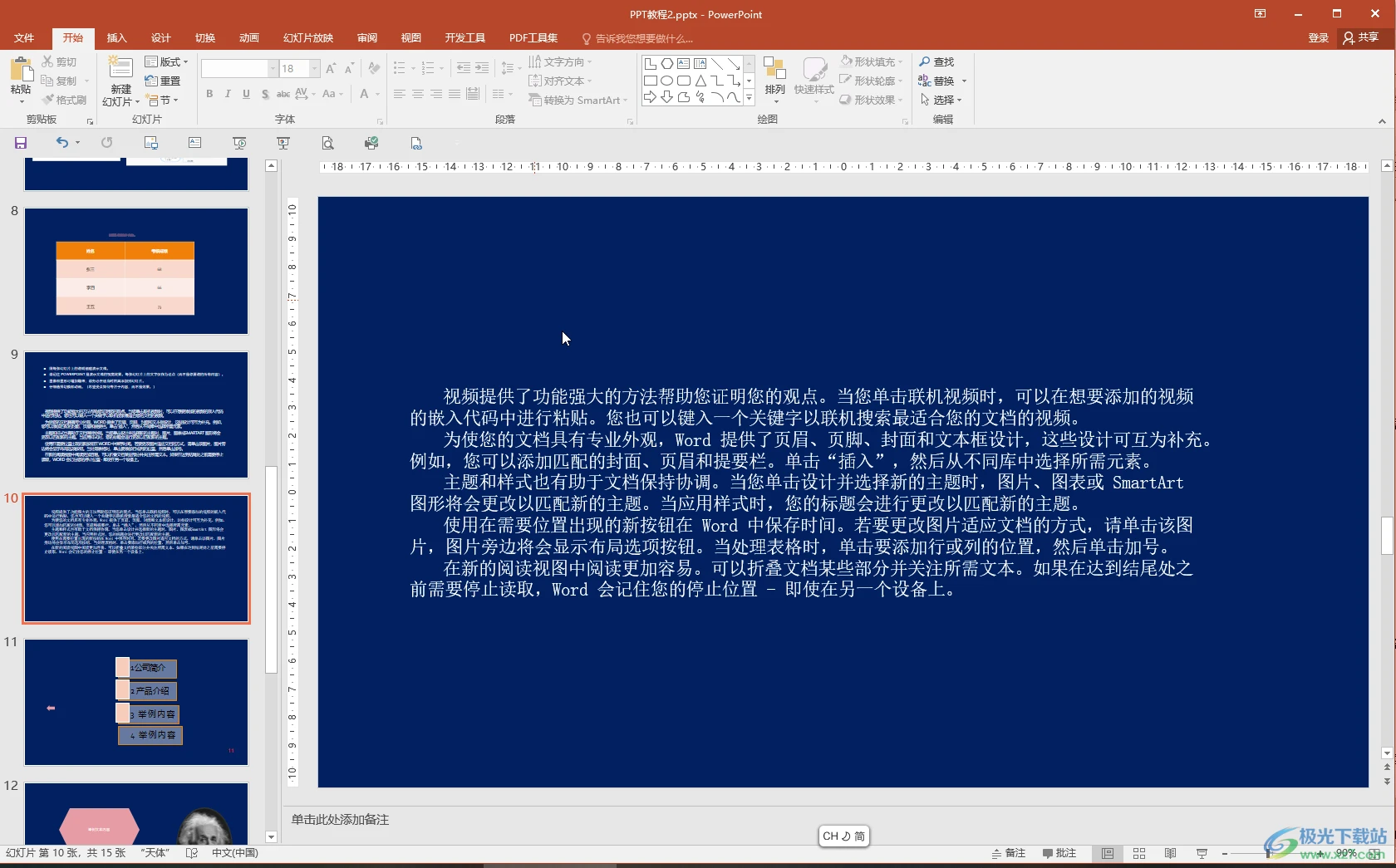Open the Find (查找) tool

(936, 62)
